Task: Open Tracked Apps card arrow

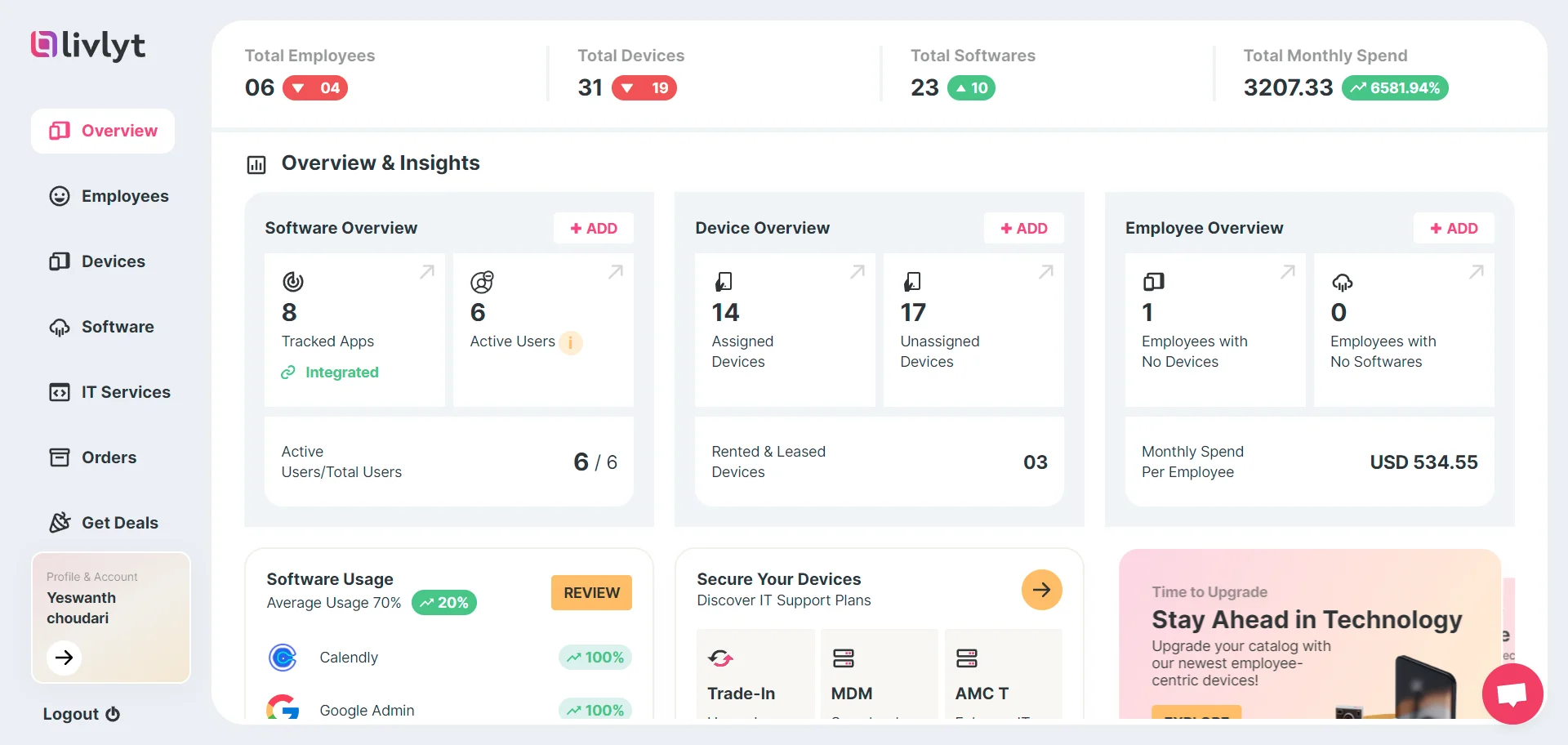Action: coord(427,272)
